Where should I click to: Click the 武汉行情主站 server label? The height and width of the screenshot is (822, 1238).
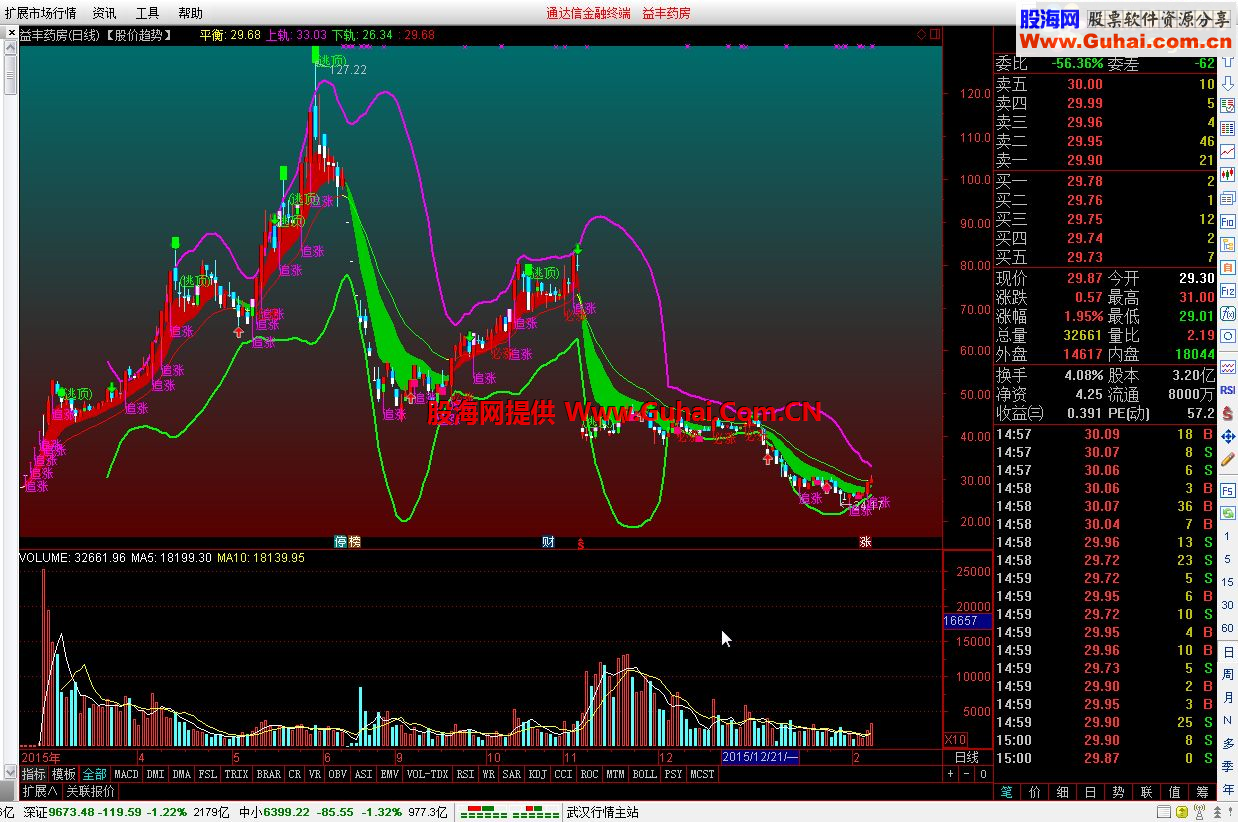point(602,813)
